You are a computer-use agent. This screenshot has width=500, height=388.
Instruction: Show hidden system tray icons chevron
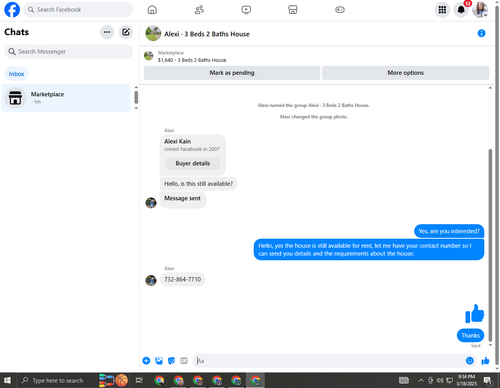[421, 380]
